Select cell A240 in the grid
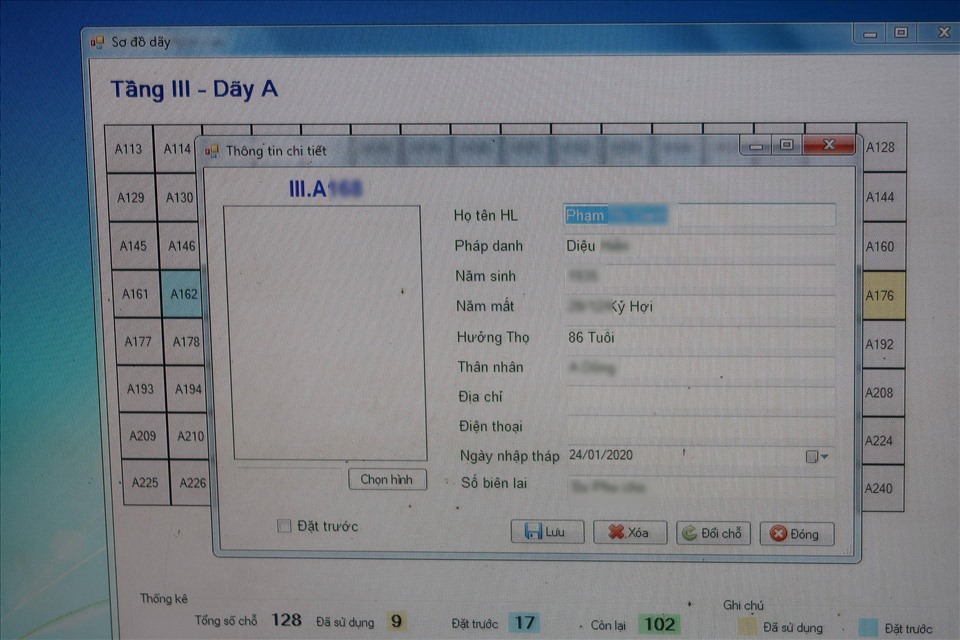This screenshot has height=640, width=960. click(x=883, y=489)
